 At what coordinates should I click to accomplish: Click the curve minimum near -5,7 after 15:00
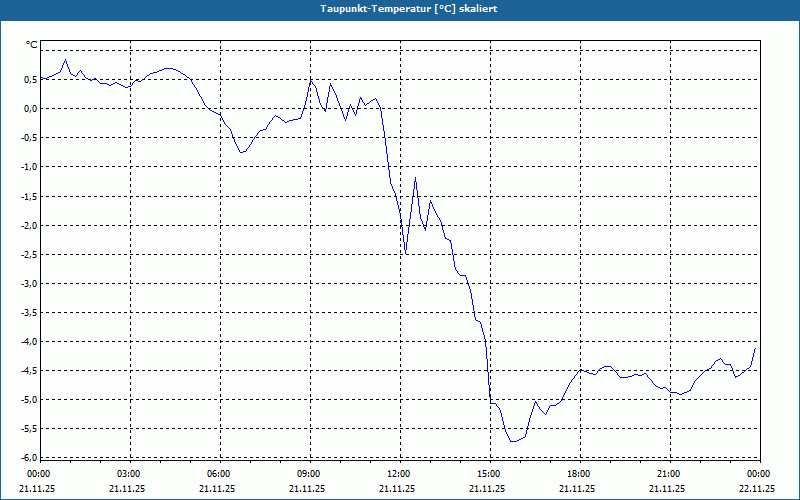point(513,441)
